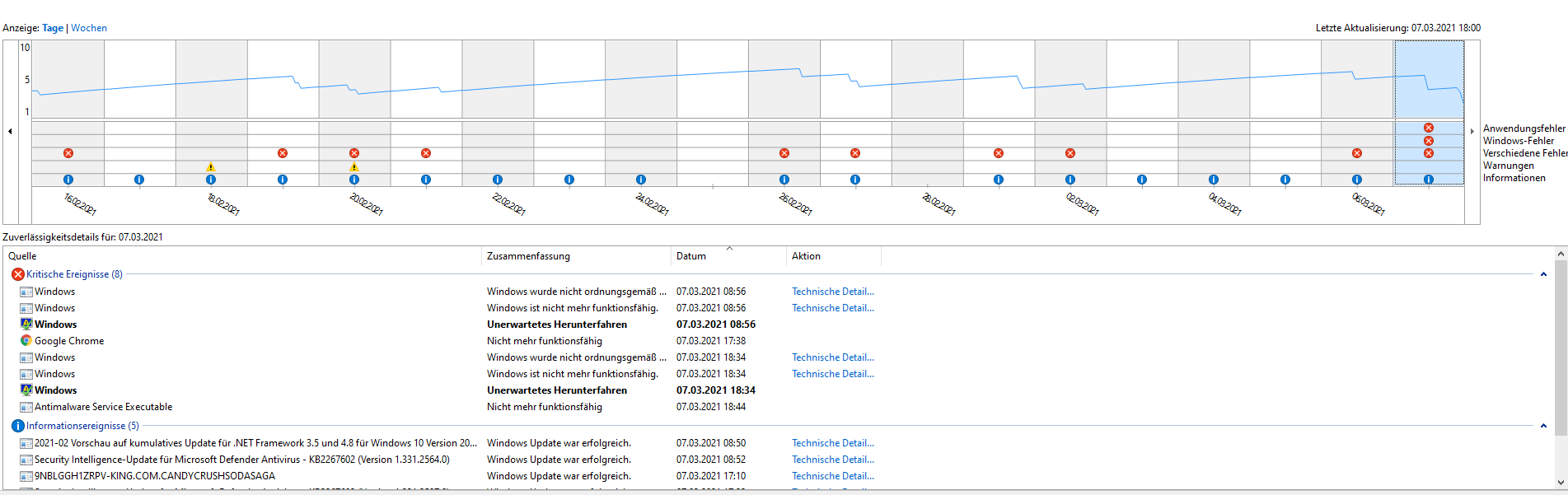This screenshot has height=495, width=1568.
Task: Click the details list scroll-down arrow
Action: tap(1561, 483)
